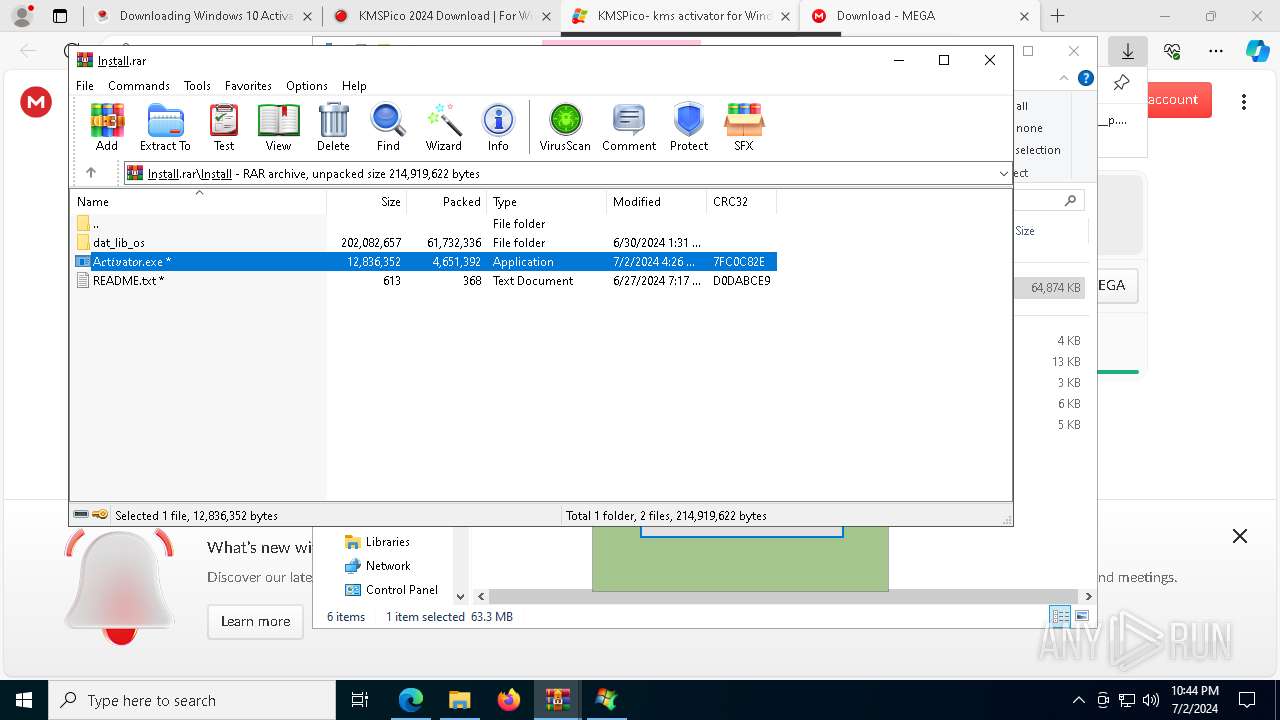Open the Favorites menu
This screenshot has height=720, width=1280.
click(x=248, y=86)
